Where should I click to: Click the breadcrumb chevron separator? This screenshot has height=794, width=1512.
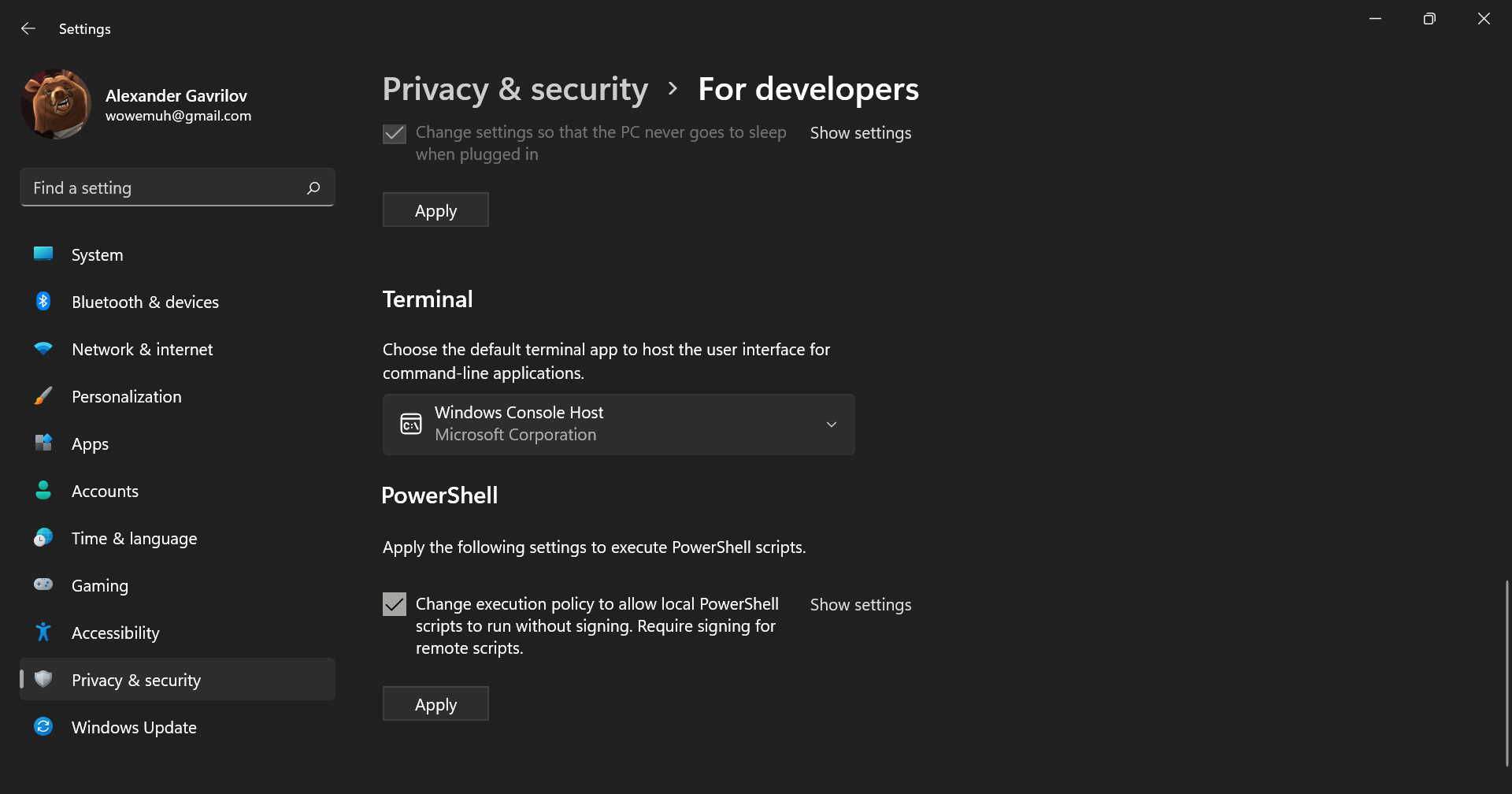(x=673, y=88)
